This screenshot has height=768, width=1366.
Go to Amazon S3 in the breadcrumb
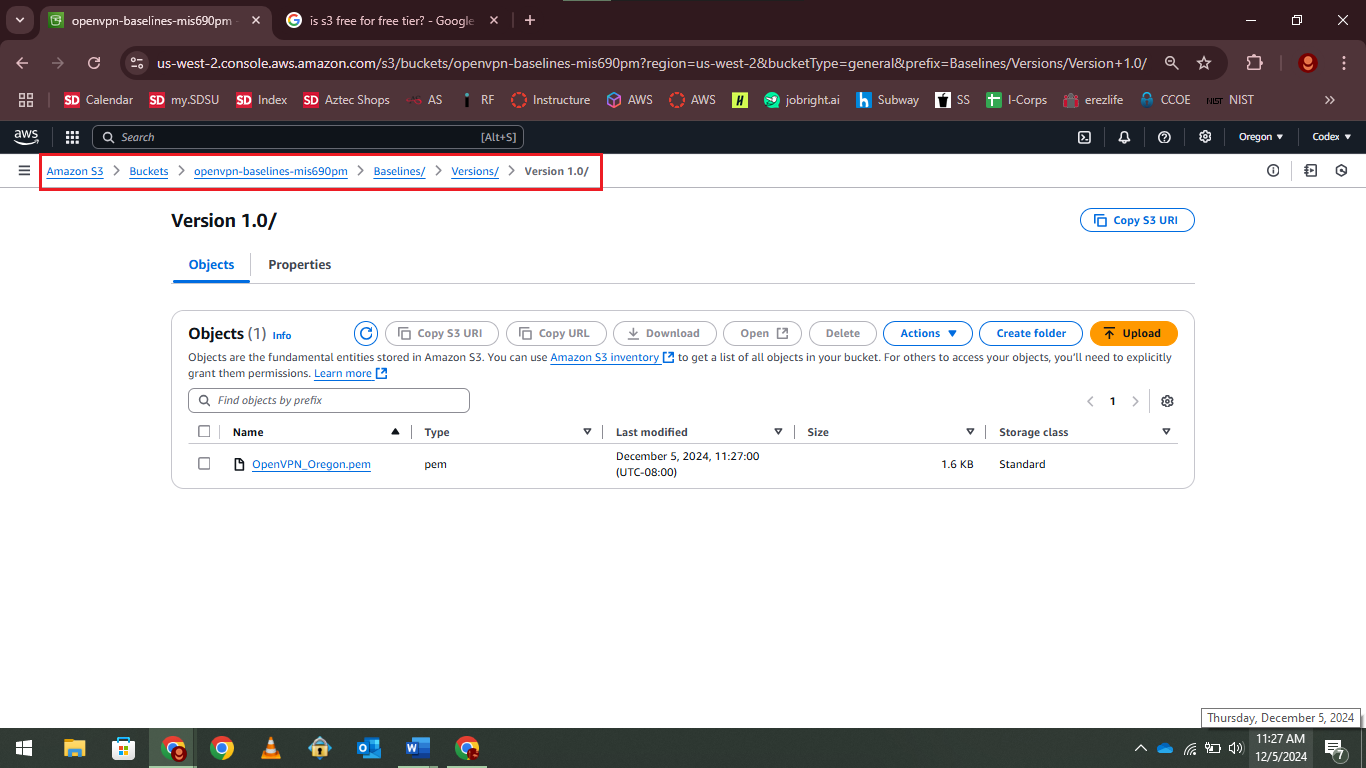[75, 171]
